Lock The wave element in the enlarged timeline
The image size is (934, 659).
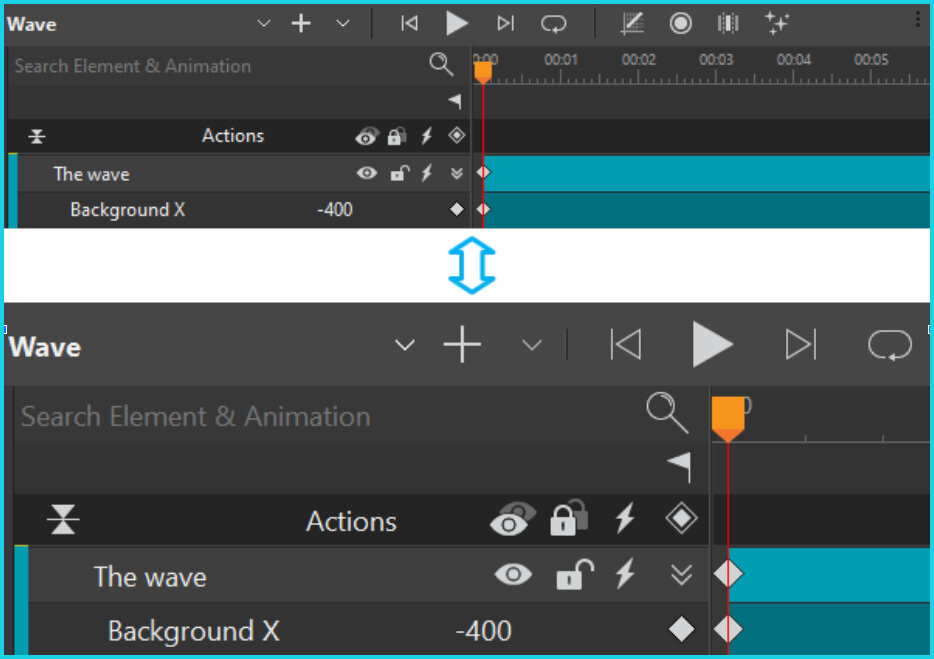[574, 574]
